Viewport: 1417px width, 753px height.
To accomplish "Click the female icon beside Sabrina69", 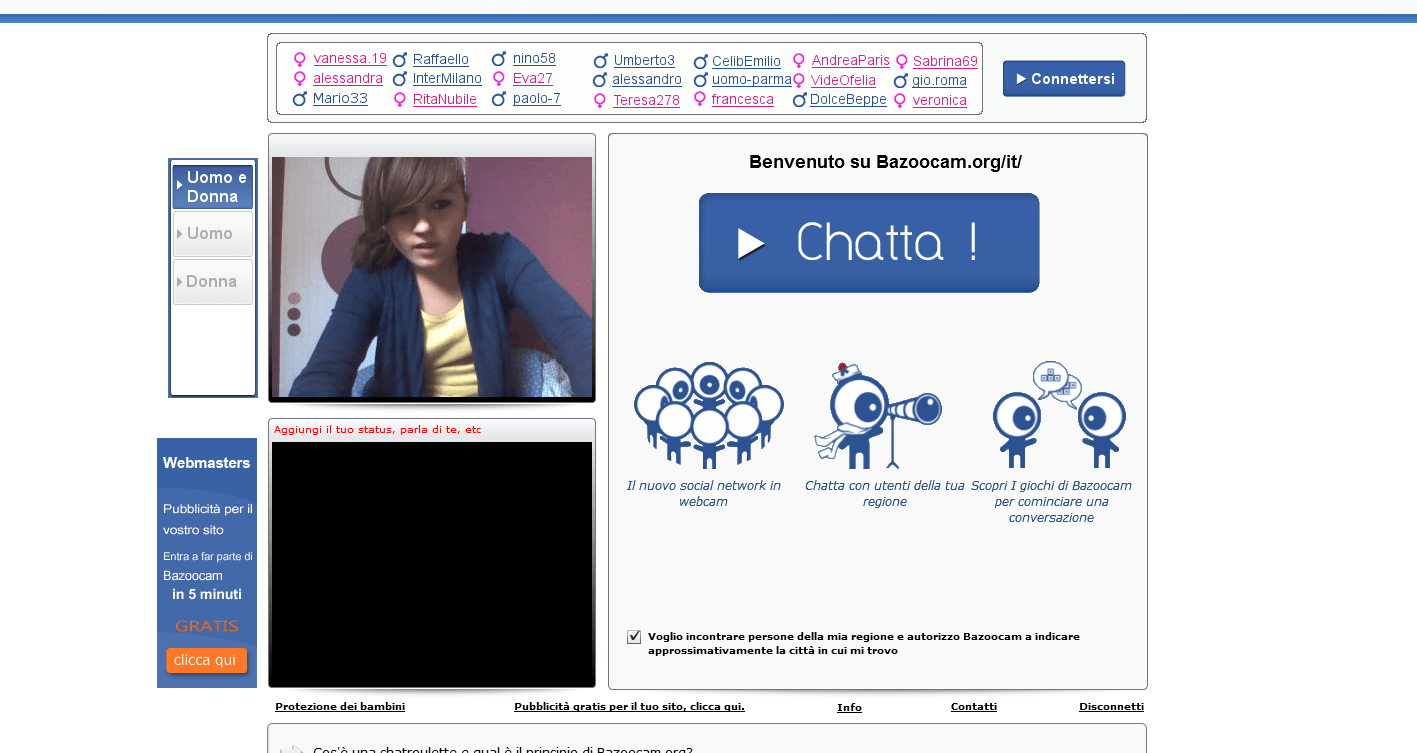I will pos(901,62).
